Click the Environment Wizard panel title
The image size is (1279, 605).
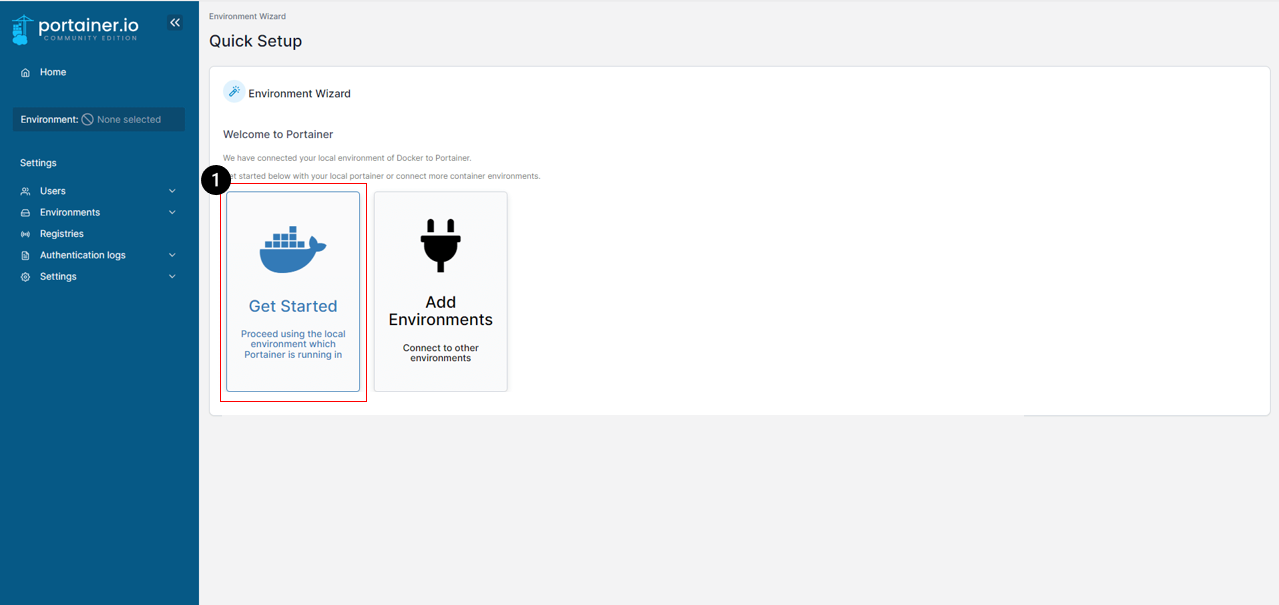click(x=299, y=93)
